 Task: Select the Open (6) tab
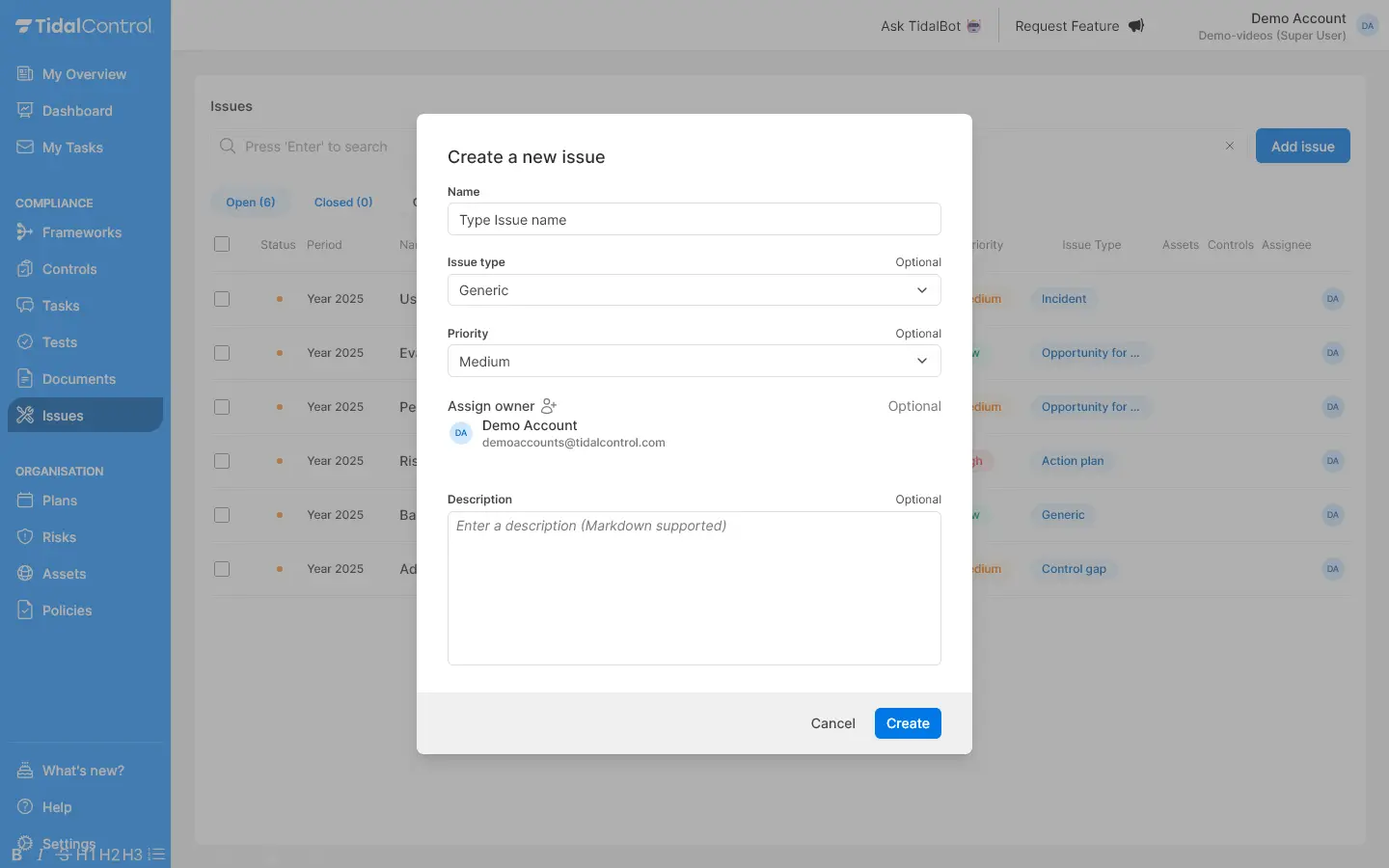click(251, 203)
